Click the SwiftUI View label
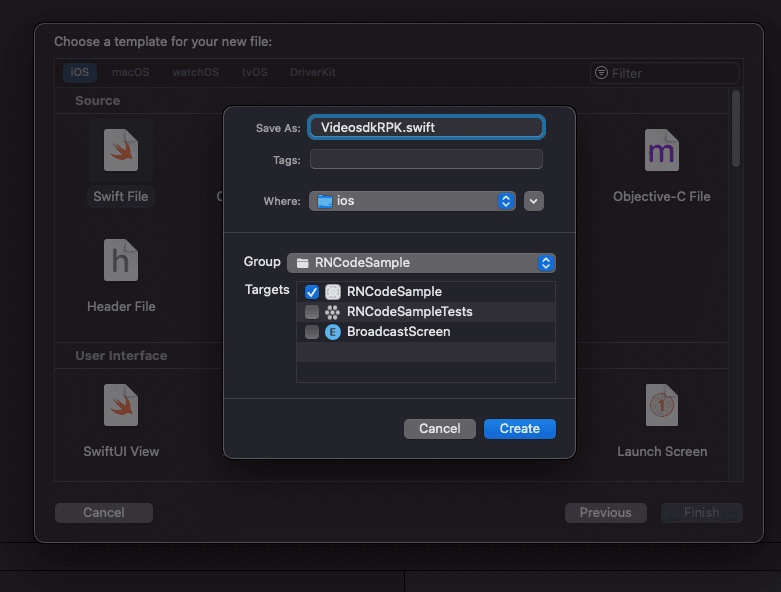 pyautogui.click(x=121, y=451)
